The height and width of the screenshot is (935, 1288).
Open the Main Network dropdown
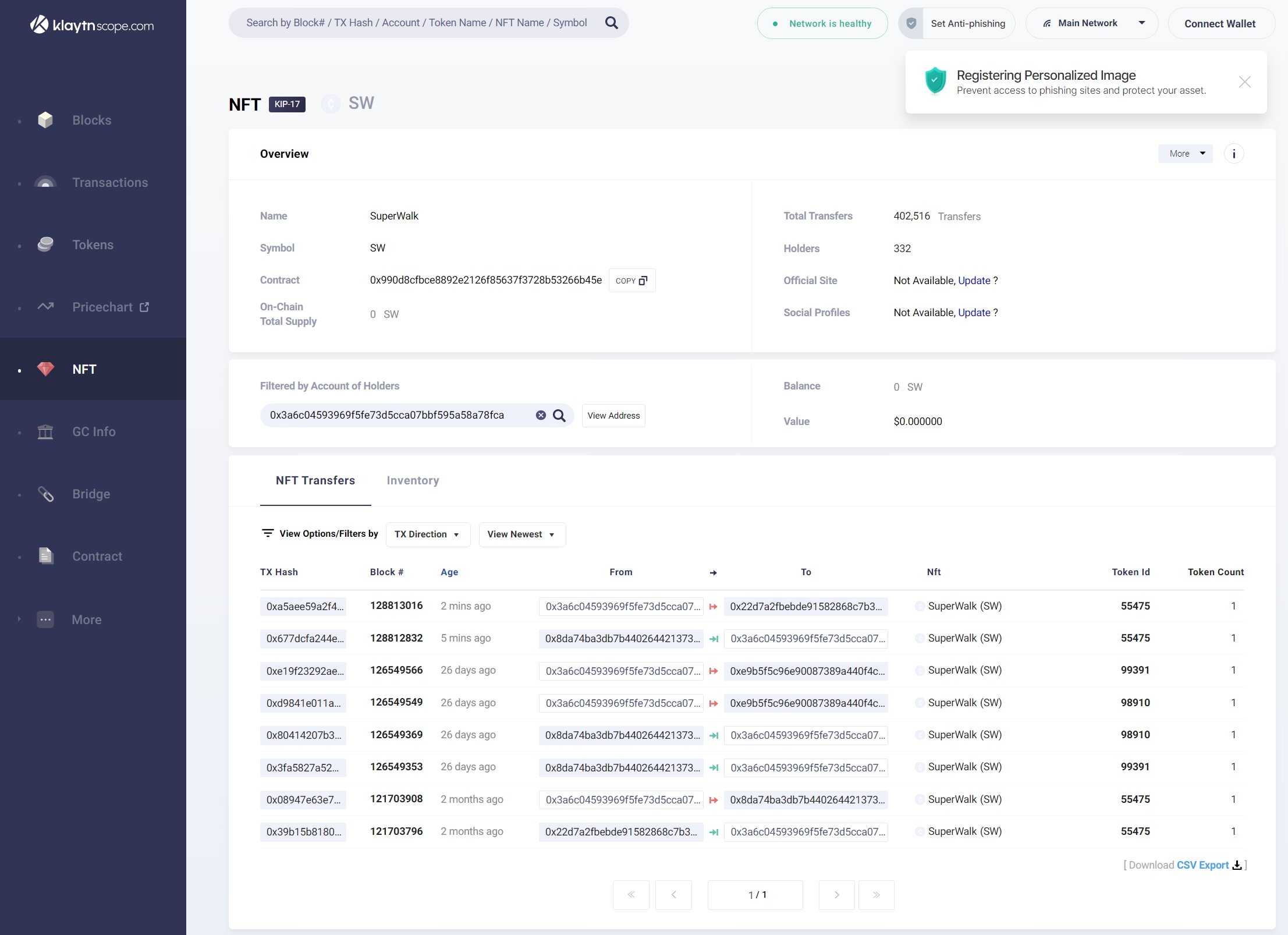(x=1092, y=23)
